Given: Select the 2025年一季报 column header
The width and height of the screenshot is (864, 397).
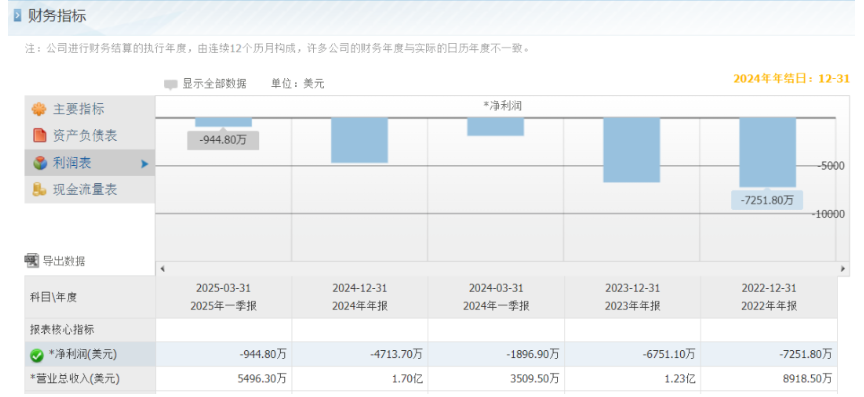Looking at the screenshot, I should coord(224,297).
